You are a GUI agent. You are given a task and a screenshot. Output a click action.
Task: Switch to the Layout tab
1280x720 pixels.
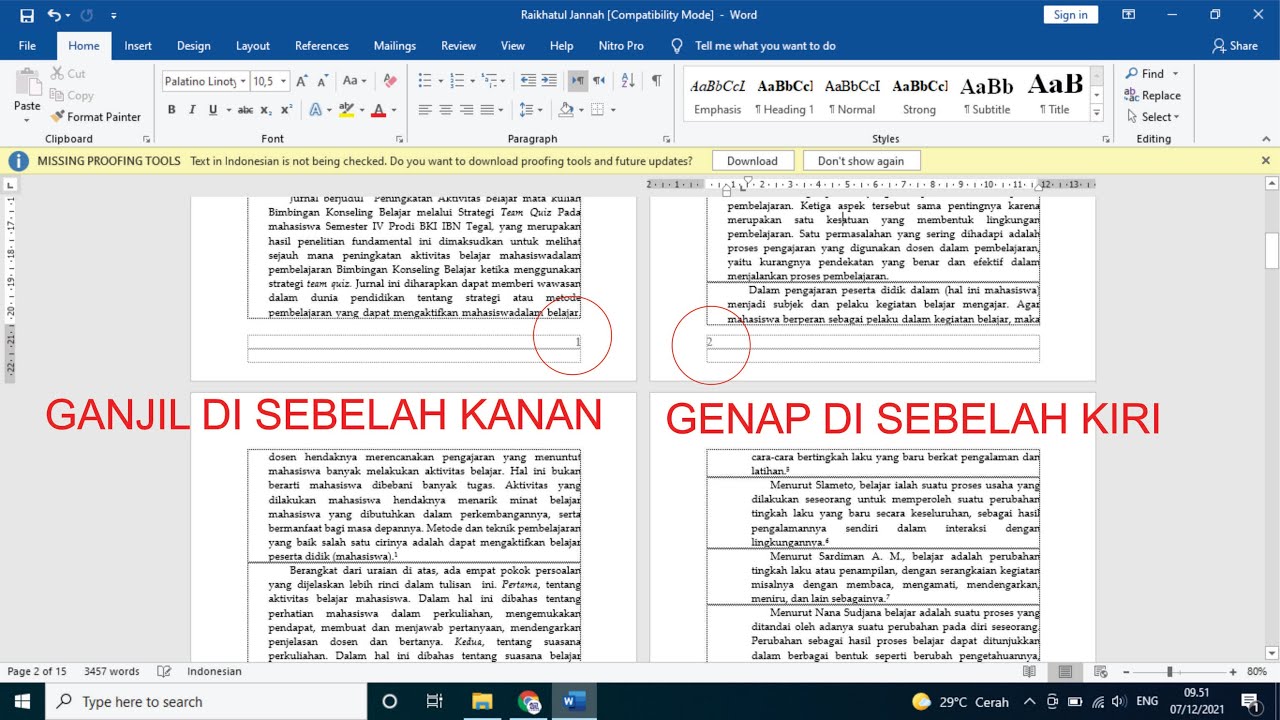253,46
